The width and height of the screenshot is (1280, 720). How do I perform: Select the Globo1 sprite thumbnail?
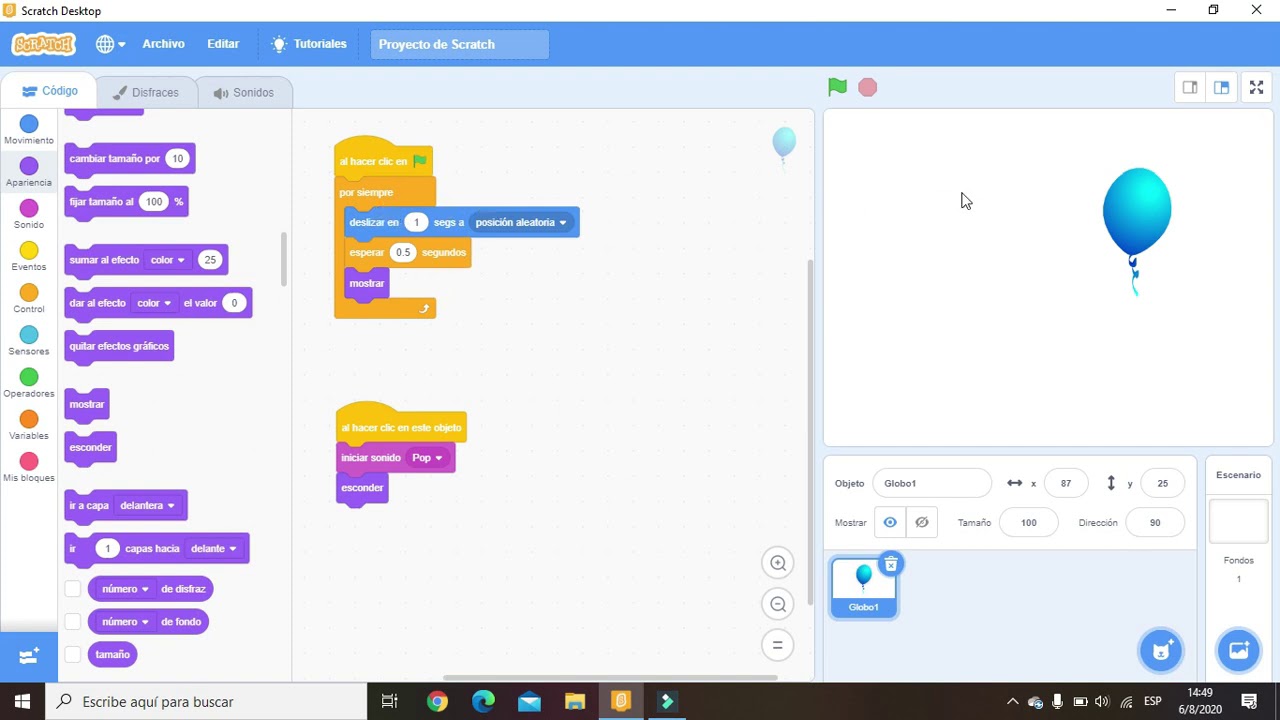coord(864,588)
